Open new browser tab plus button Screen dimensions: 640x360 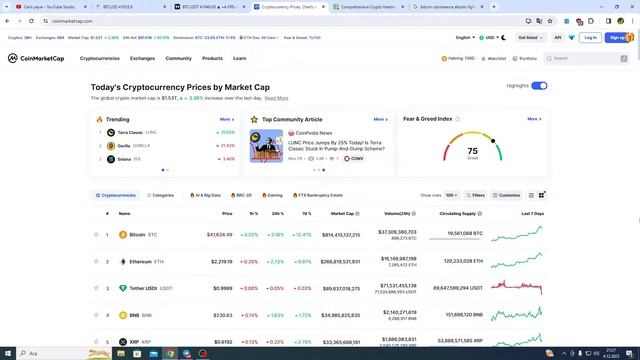click(494, 7)
